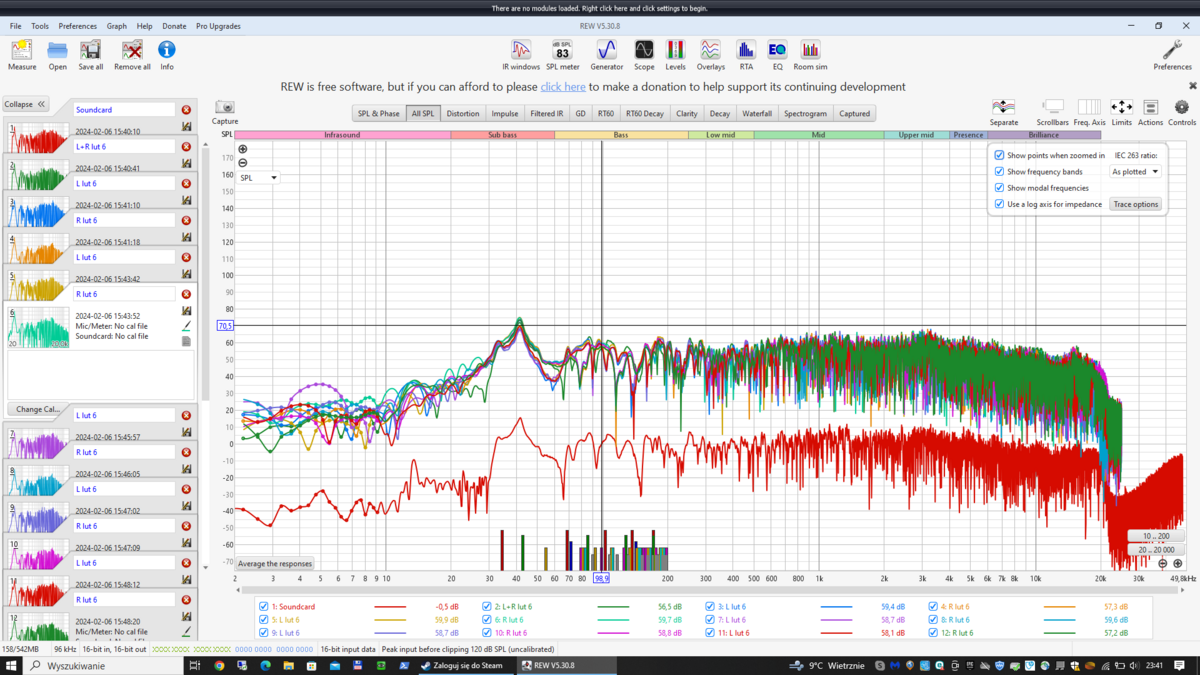
Task: Open the Preferences wrench icon
Action: click(1172, 54)
